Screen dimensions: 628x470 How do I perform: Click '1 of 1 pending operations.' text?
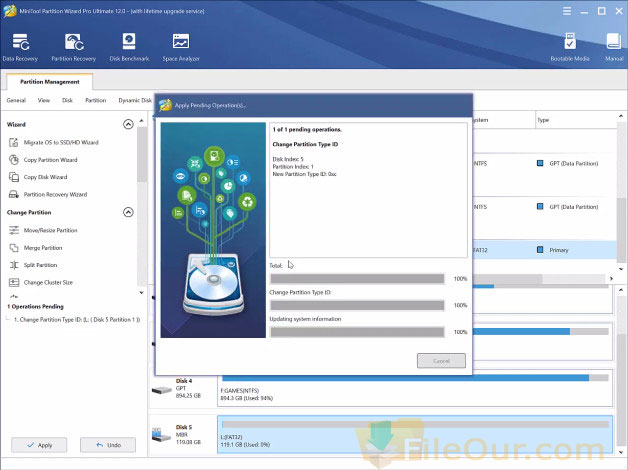coord(307,129)
